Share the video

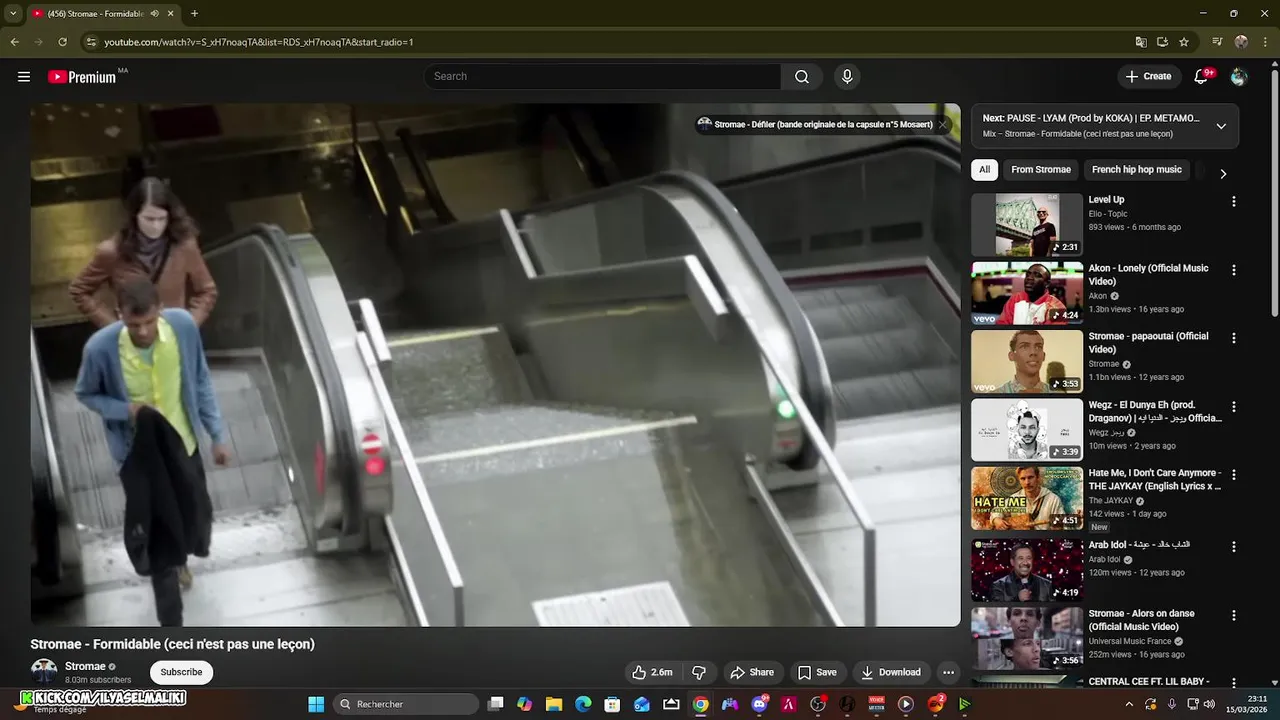752,672
